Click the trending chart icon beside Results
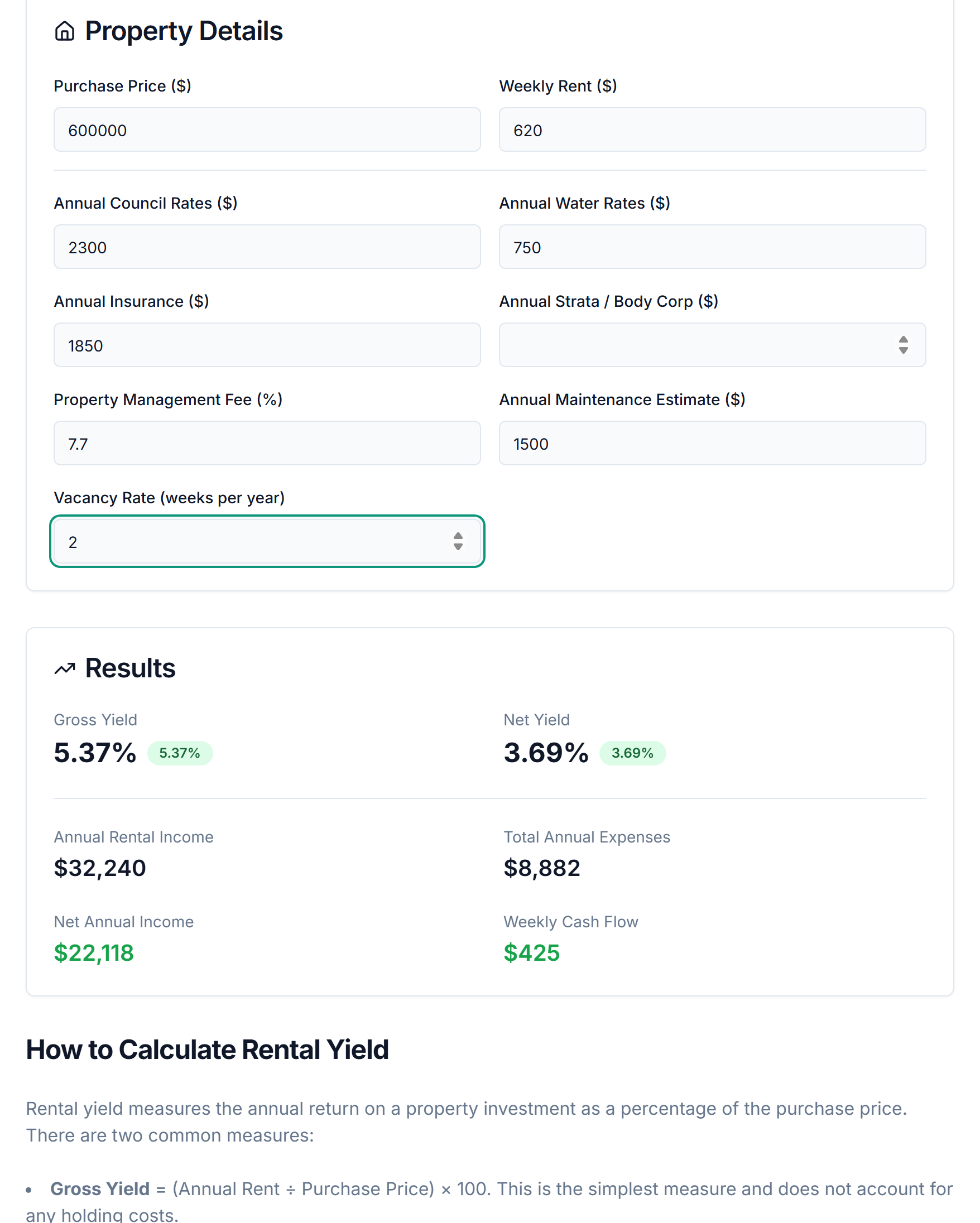Image resolution: width=980 pixels, height=1223 pixels. pyautogui.click(x=65, y=668)
